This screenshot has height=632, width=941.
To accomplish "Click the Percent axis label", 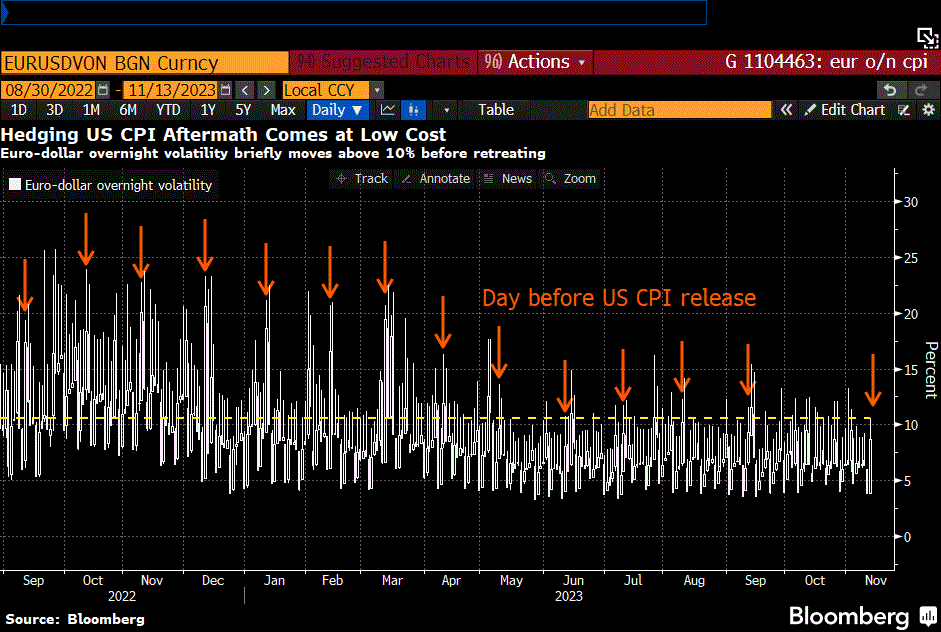I will tap(931, 370).
